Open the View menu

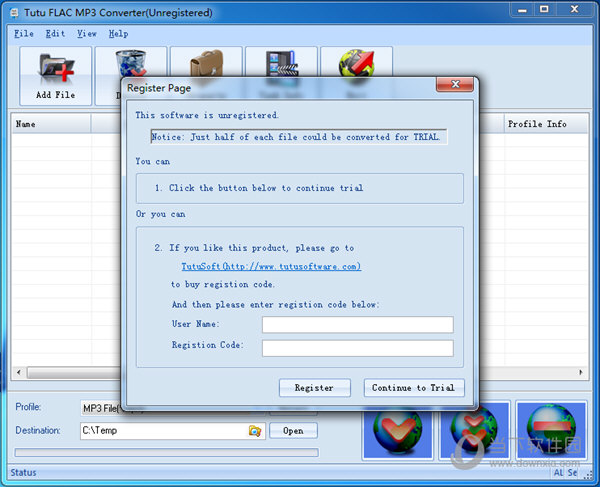tap(87, 34)
